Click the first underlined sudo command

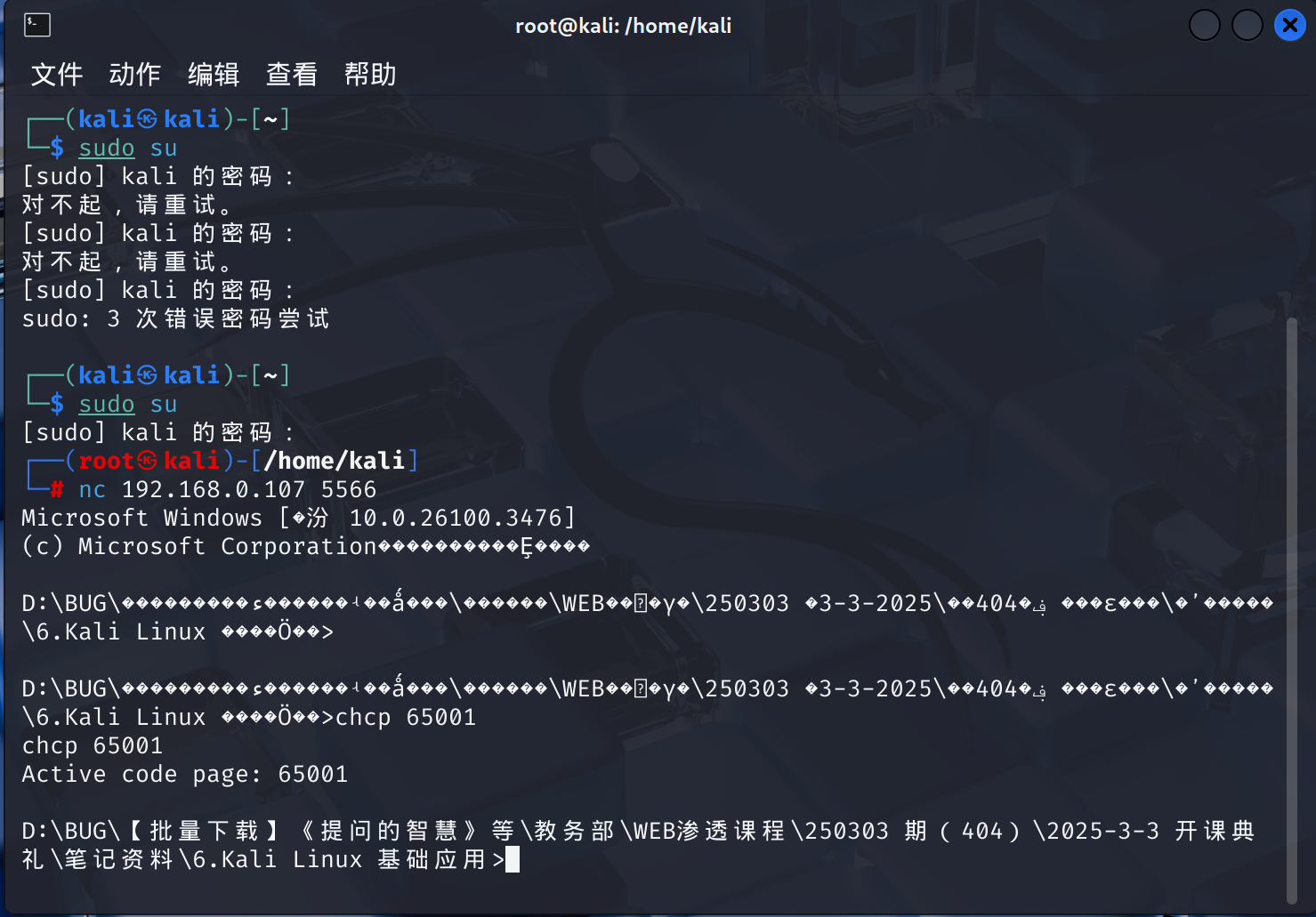tap(107, 148)
